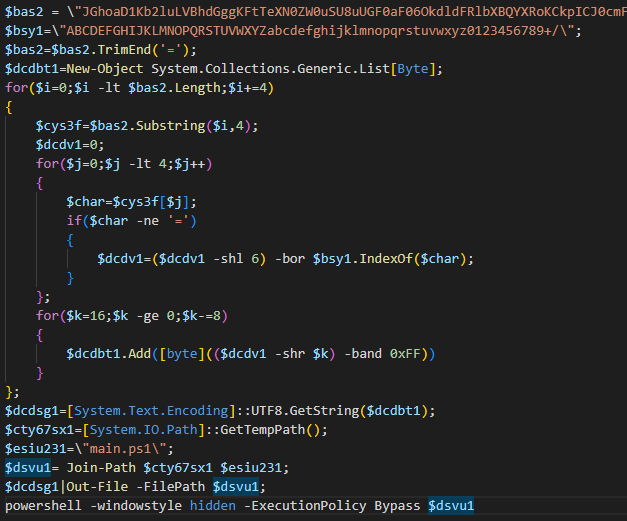Click the Bypass policy value
627x521 pixels.
[x=397, y=506]
